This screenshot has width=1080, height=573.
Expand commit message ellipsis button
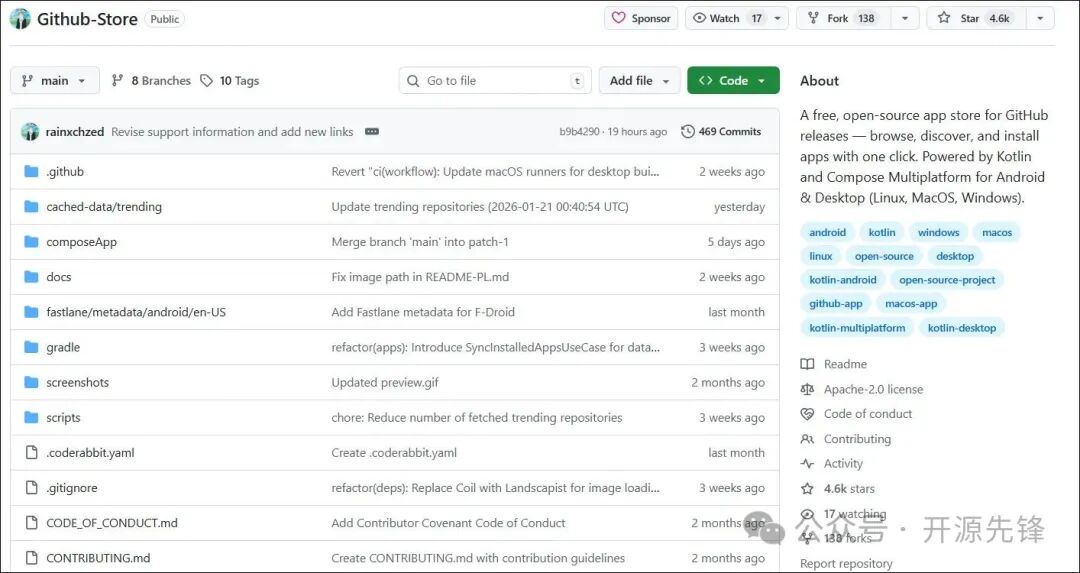(x=372, y=132)
